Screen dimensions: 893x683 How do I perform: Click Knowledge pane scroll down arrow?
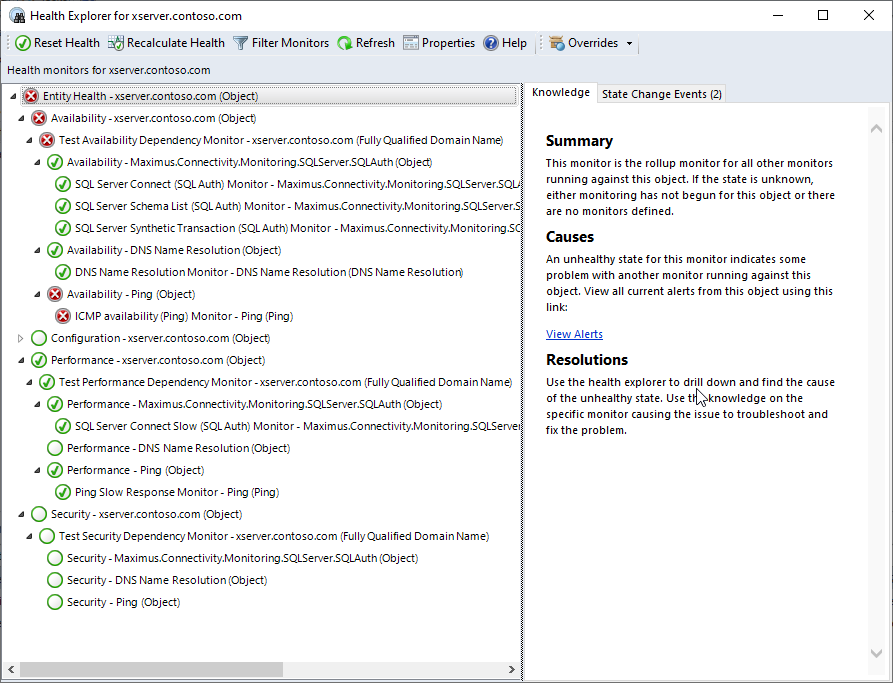coord(877,653)
